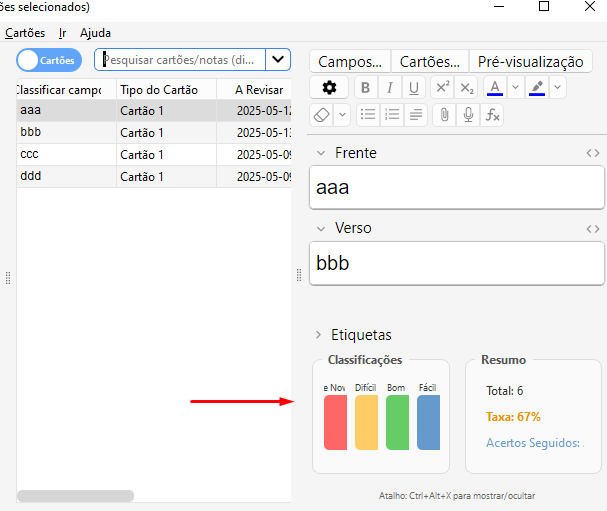Expand the Etiquetas section
The width and height of the screenshot is (607, 511).
tap(320, 335)
